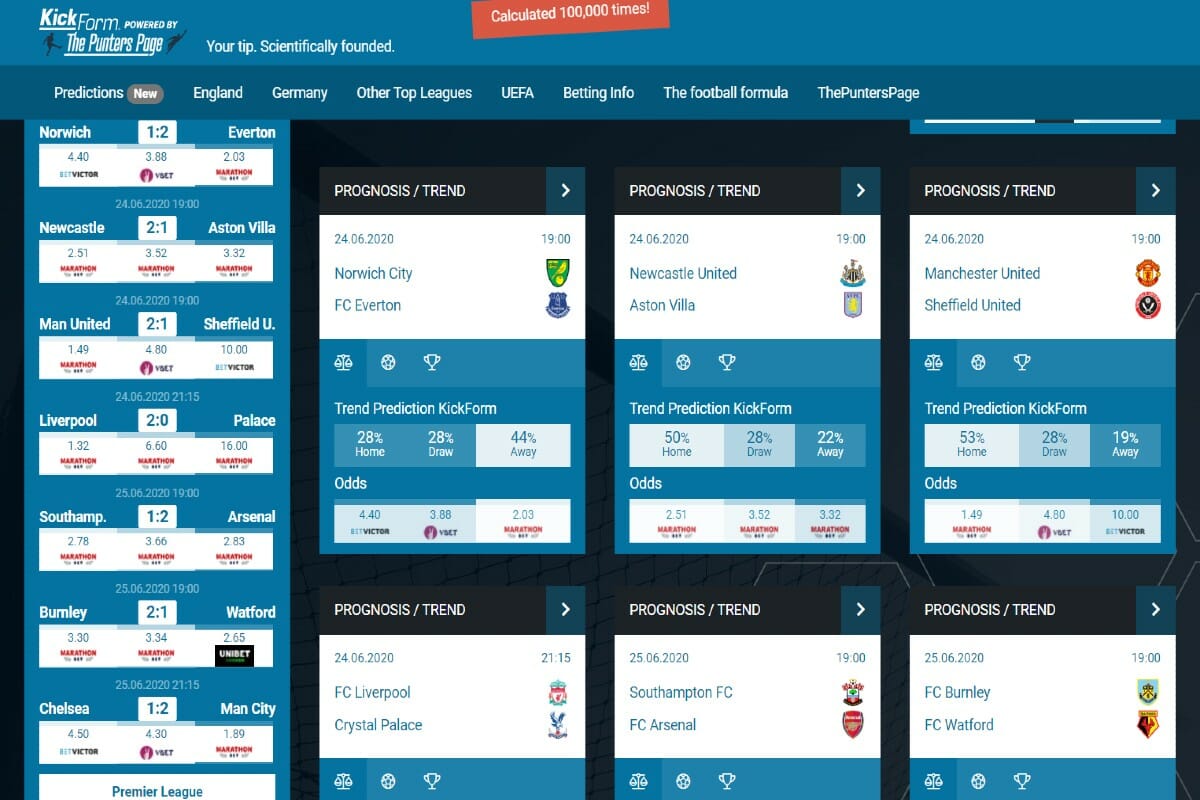Open the Betting Info menu
Viewport: 1200px width, 800px height.
coord(598,93)
